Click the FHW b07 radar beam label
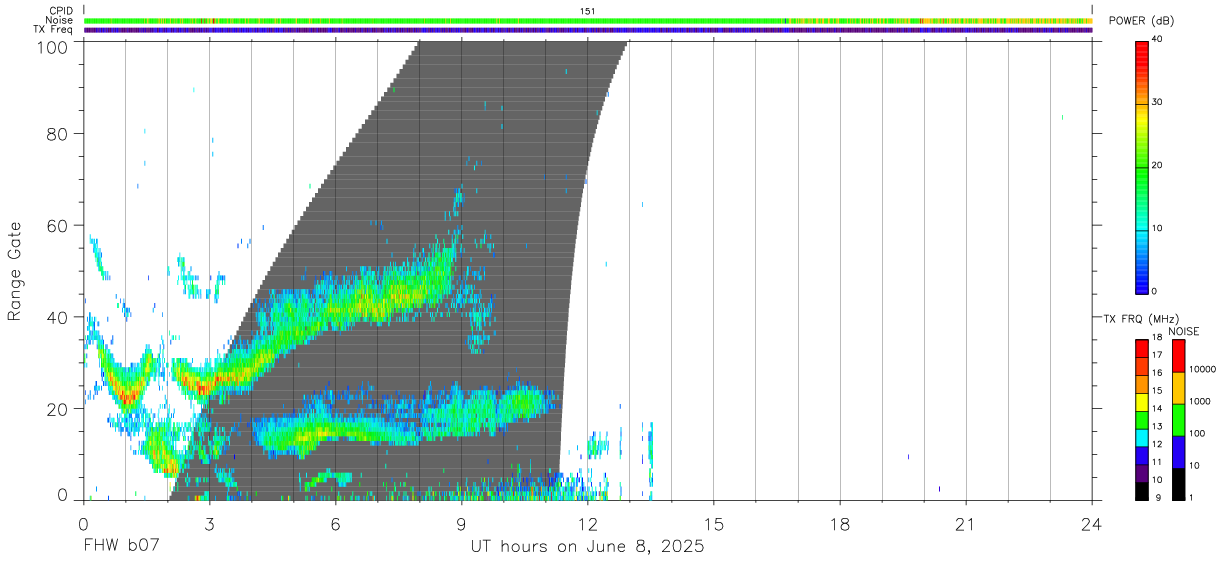The width and height of the screenshot is (1228, 567). click(120, 547)
